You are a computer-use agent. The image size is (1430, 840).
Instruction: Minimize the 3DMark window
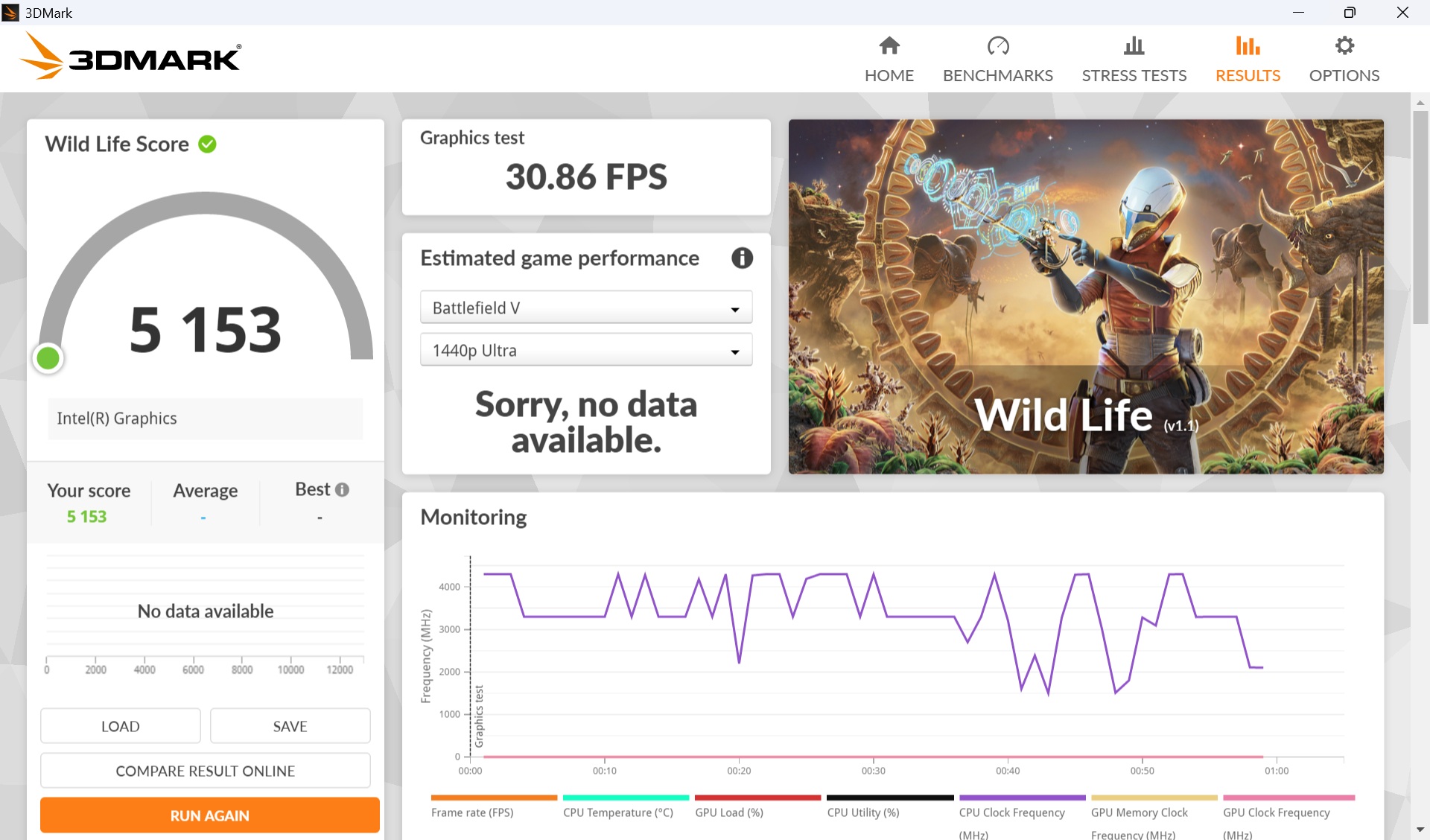click(1298, 13)
